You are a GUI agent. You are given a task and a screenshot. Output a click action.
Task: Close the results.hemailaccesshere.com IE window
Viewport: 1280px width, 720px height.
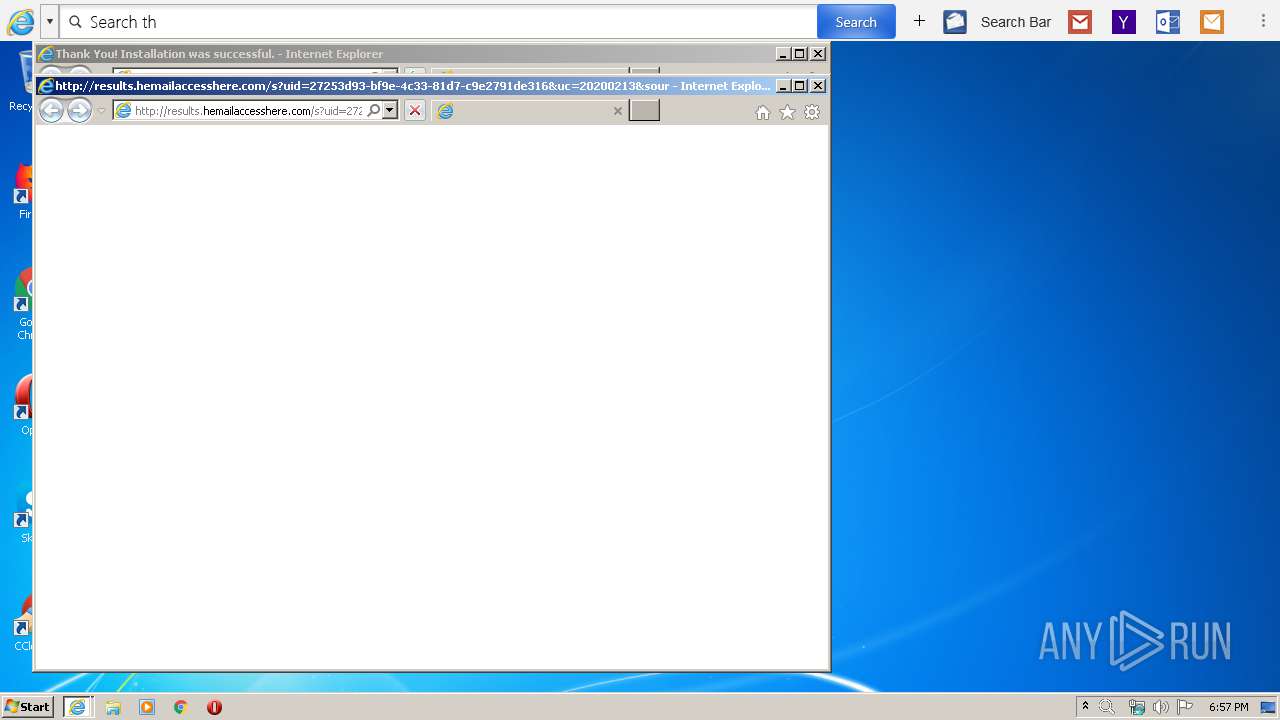point(818,86)
